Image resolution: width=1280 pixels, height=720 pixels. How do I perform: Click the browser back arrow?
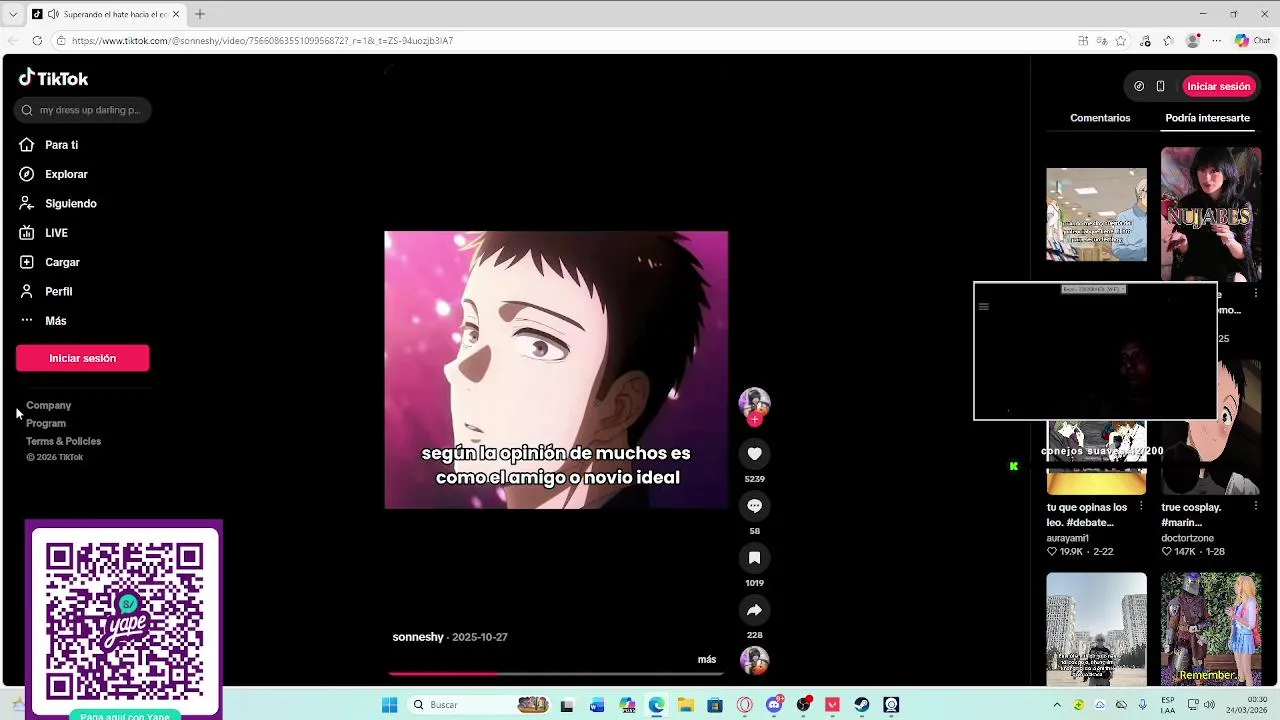[12, 41]
